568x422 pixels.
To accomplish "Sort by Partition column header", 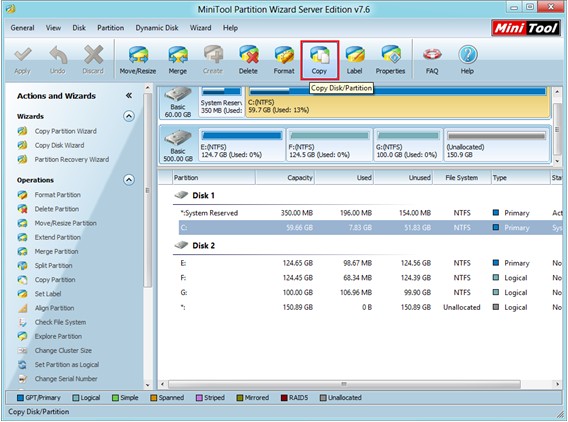I will [214, 178].
